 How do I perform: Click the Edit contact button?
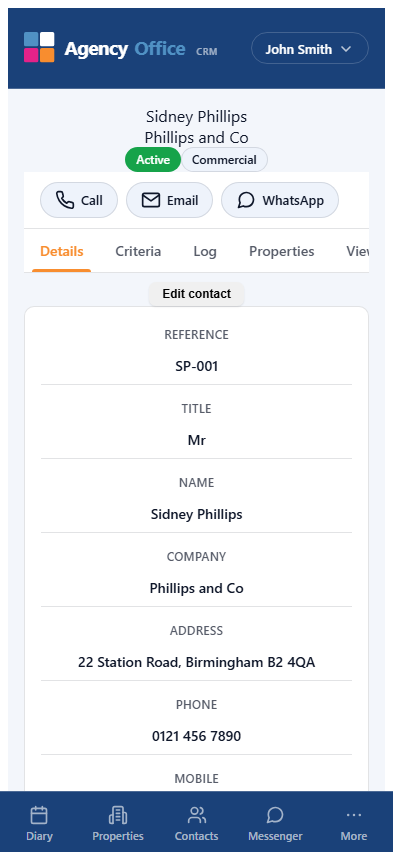pos(196,294)
